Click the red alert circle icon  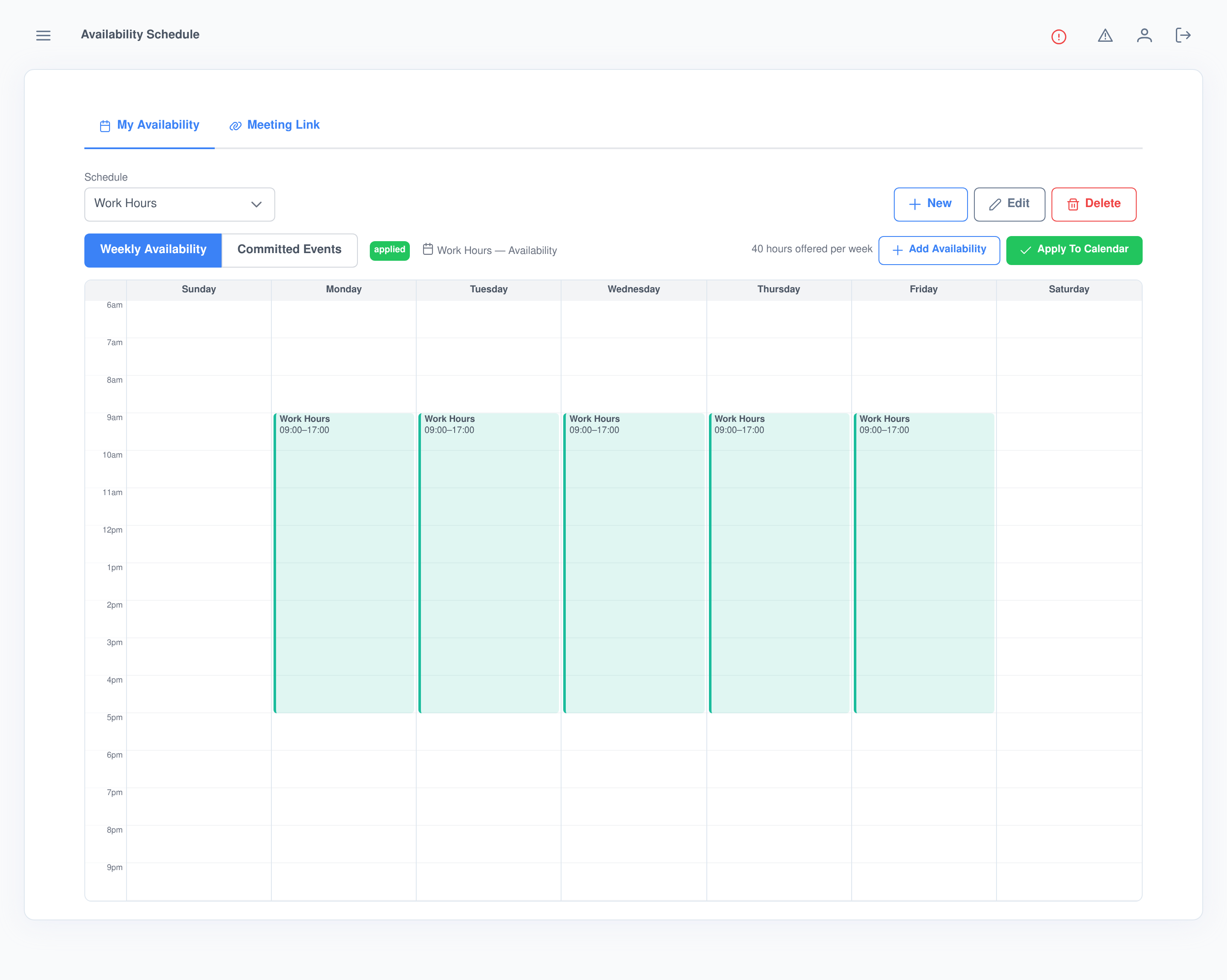coord(1059,37)
